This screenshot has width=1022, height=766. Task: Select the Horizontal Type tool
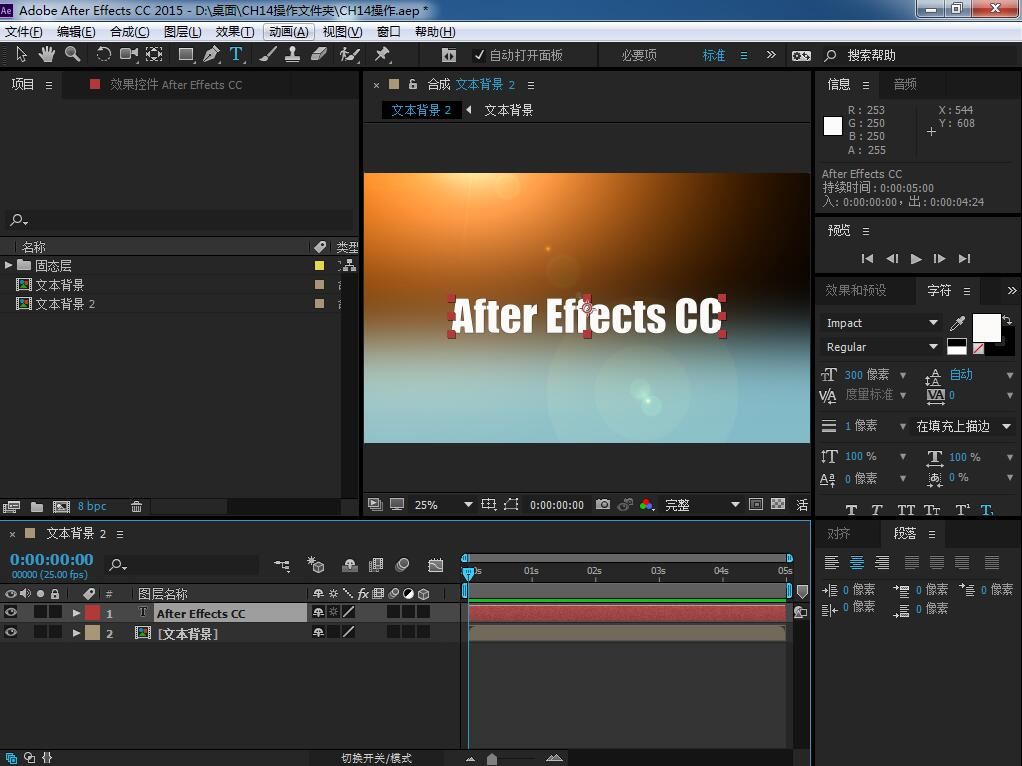pyautogui.click(x=236, y=55)
